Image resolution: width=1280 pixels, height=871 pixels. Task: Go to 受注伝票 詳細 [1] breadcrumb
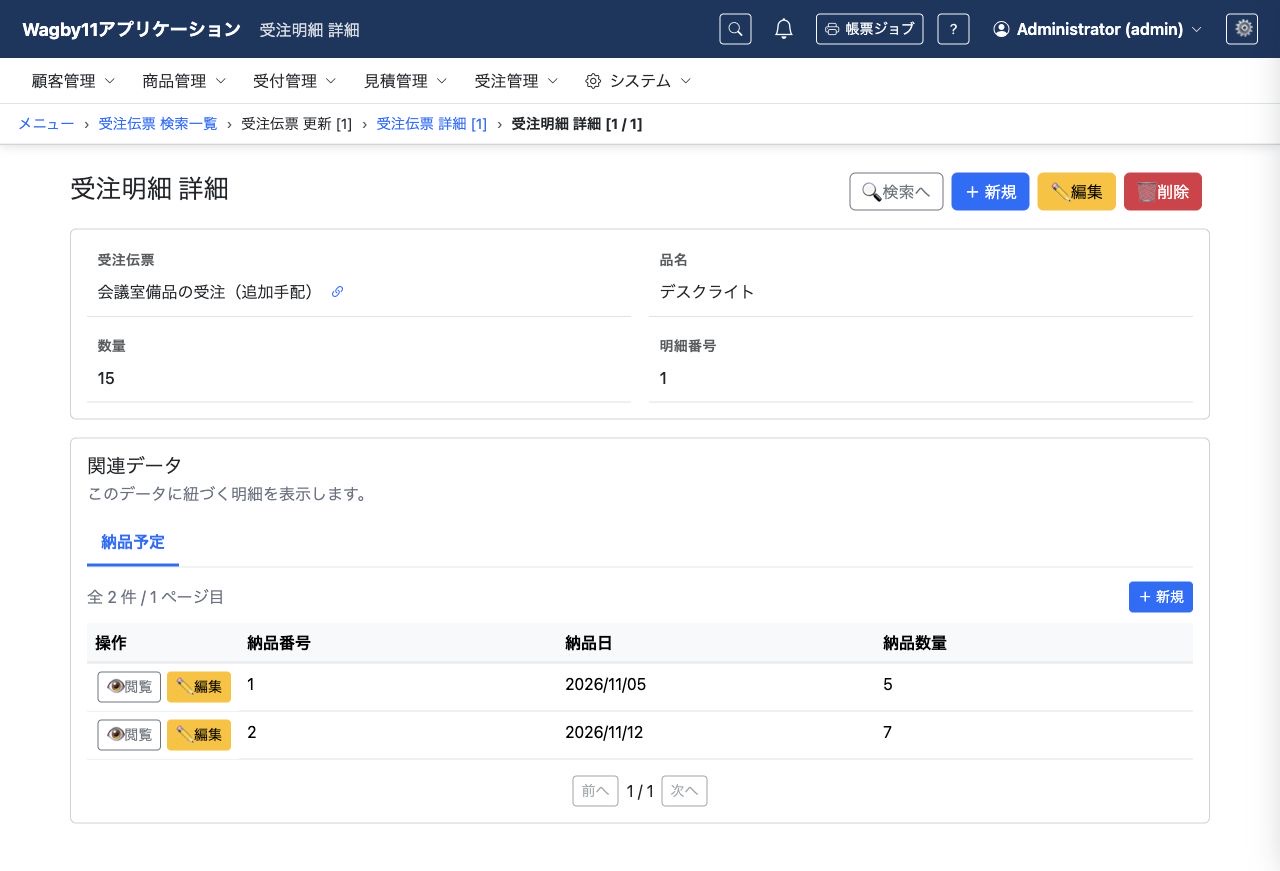tap(432, 124)
